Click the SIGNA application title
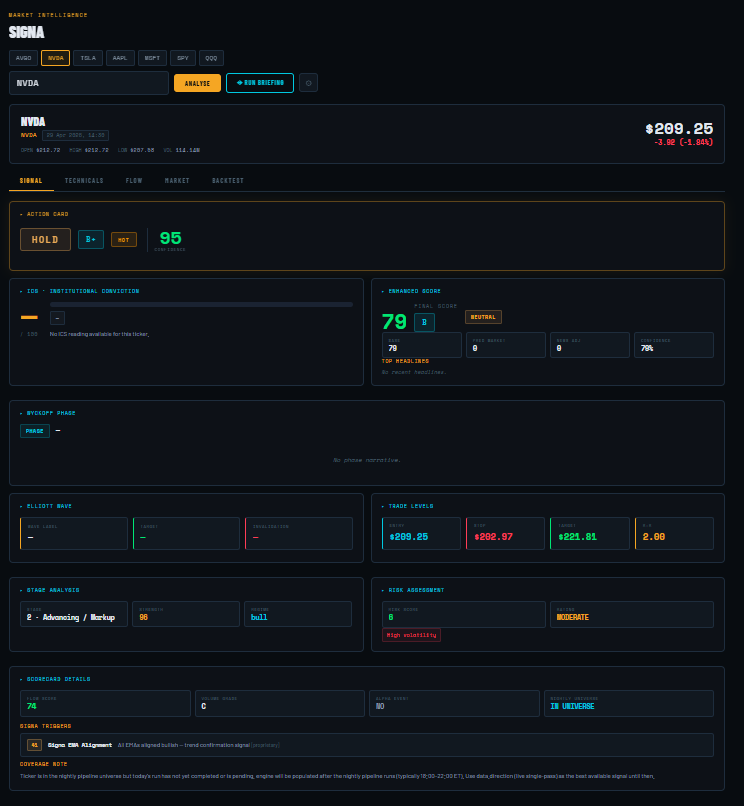The image size is (744, 806). click(x=27, y=32)
